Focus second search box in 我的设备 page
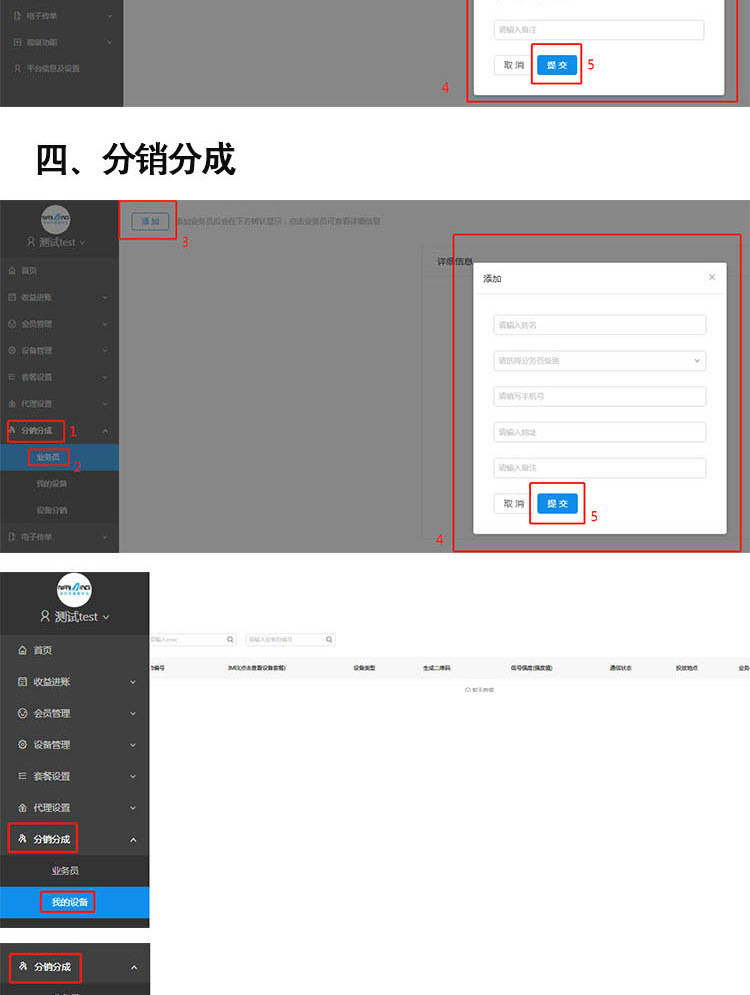Viewport: 750px width, 995px height. pos(290,640)
